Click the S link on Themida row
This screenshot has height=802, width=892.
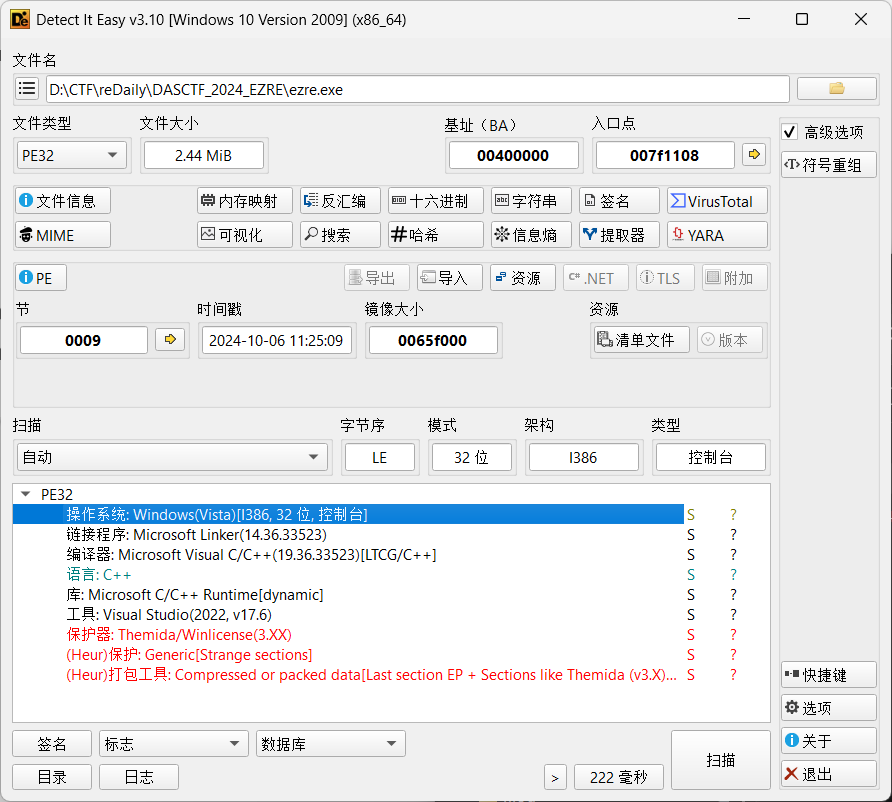[691, 635]
